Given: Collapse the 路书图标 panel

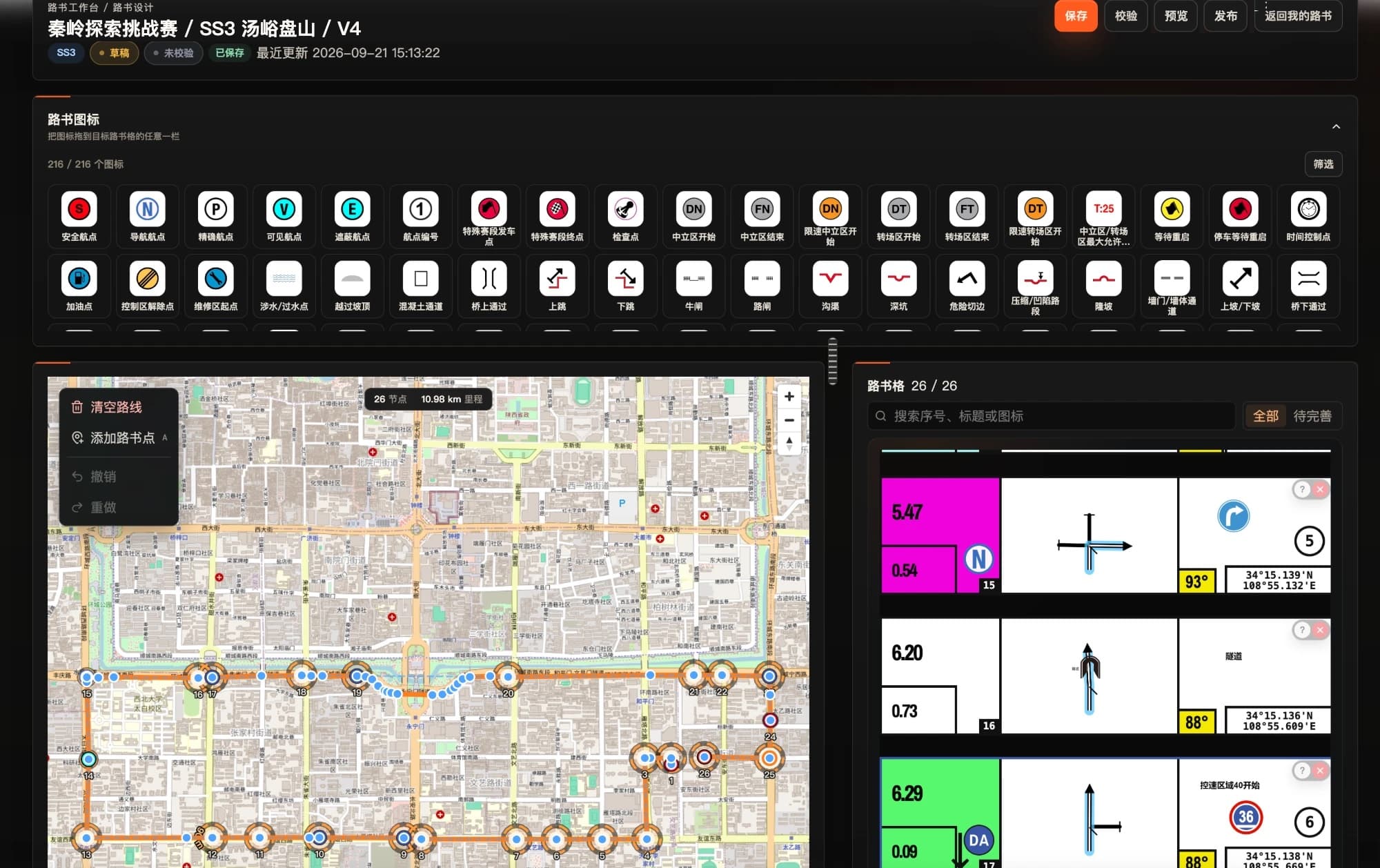Looking at the screenshot, I should [x=1336, y=126].
